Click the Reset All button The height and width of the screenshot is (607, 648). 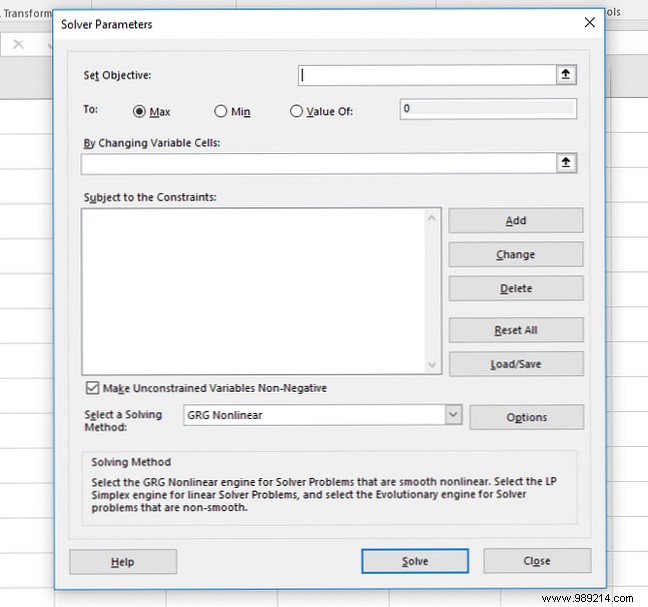click(516, 330)
